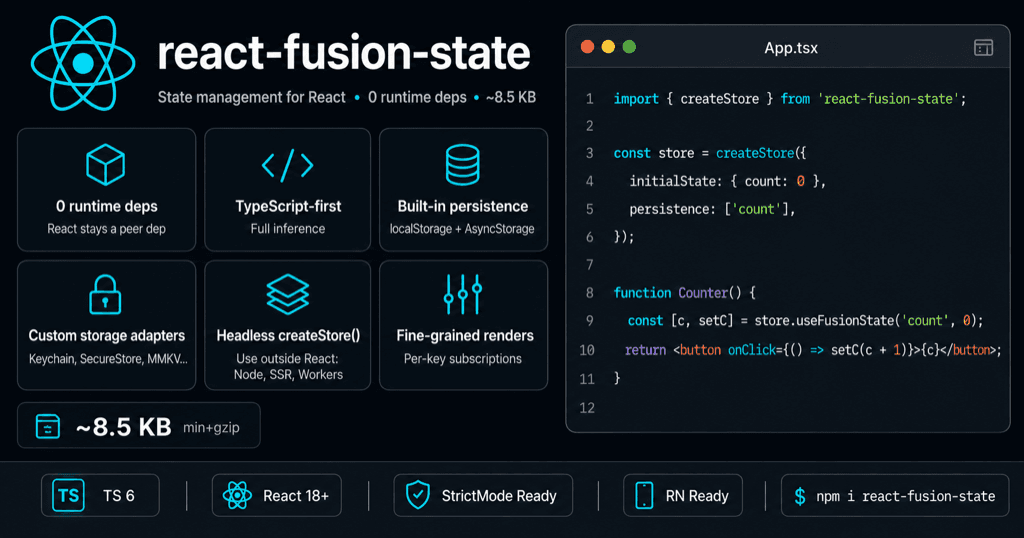The image size is (1024, 538).
Task: Click the red close dot of App.tsx window
Action: pos(587,47)
